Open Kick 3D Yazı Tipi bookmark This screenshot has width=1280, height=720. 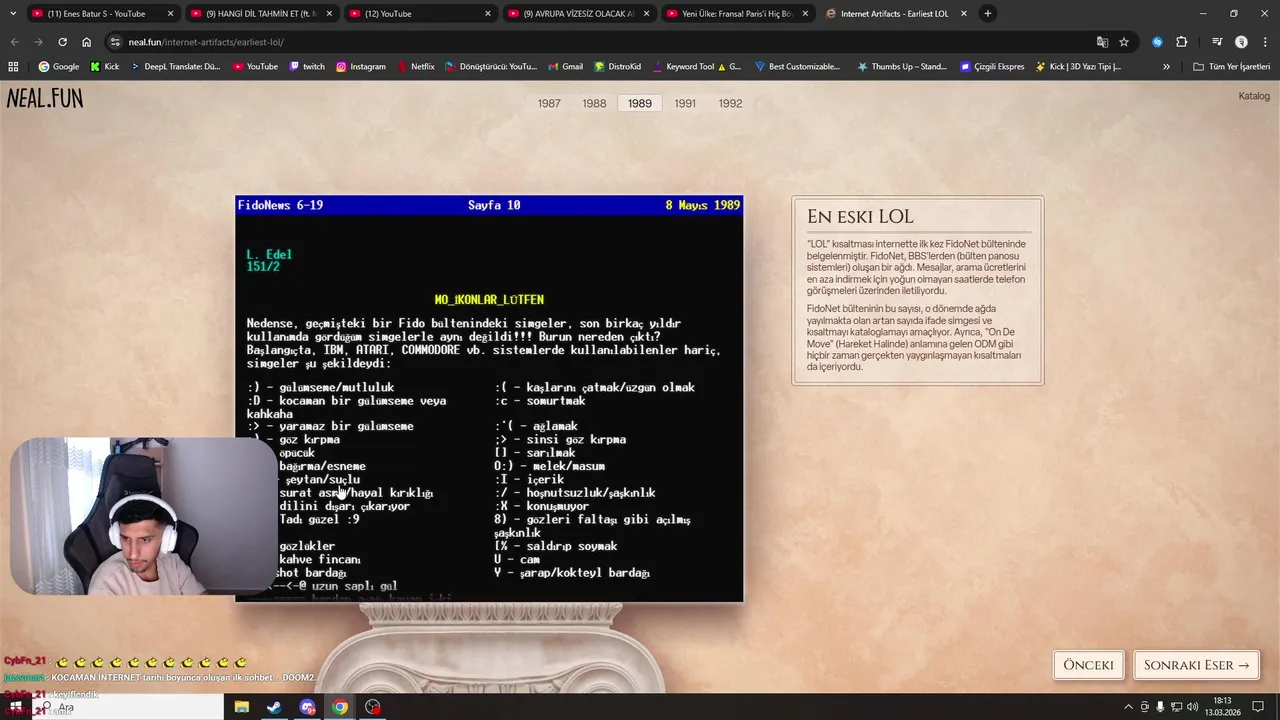1078,67
